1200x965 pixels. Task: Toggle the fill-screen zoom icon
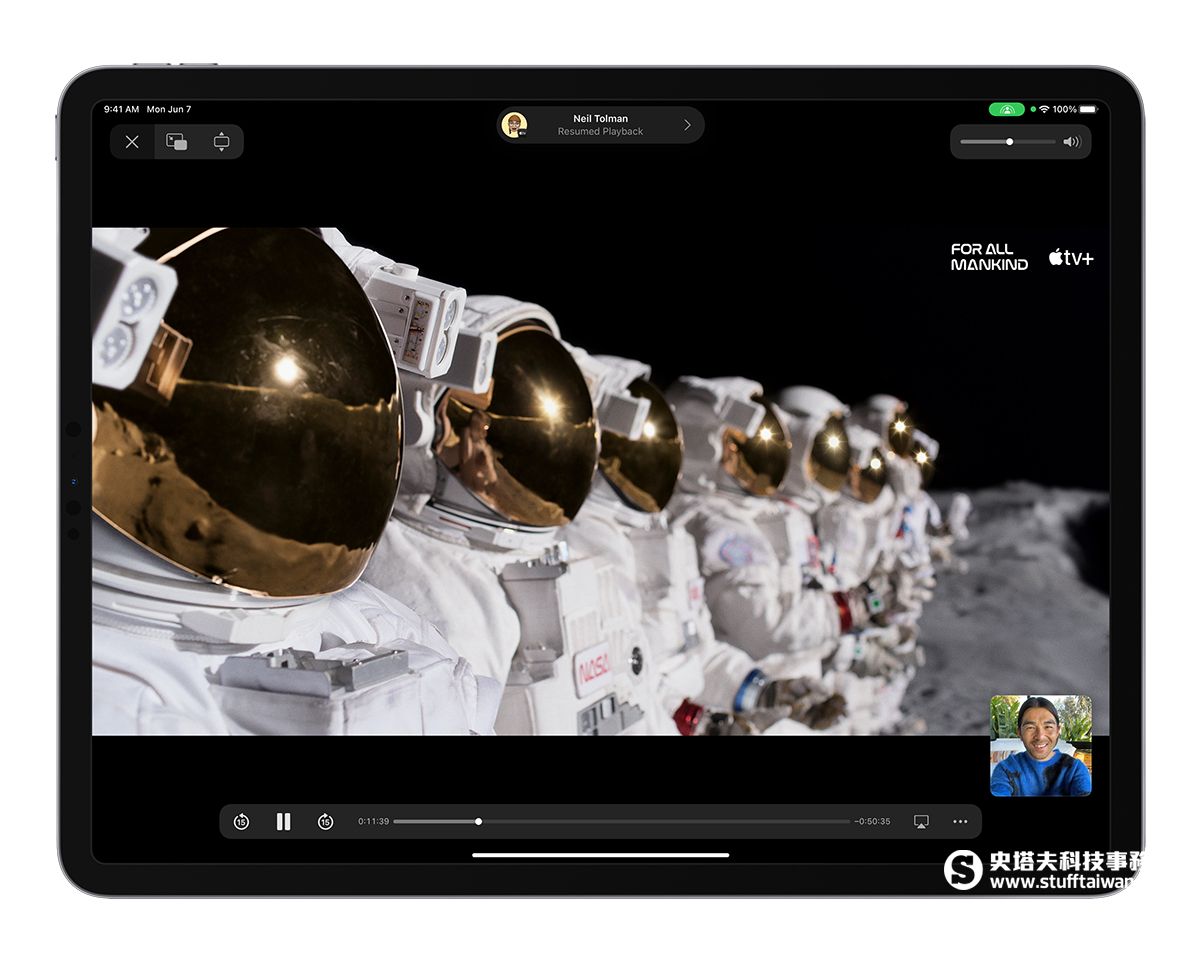click(221, 142)
